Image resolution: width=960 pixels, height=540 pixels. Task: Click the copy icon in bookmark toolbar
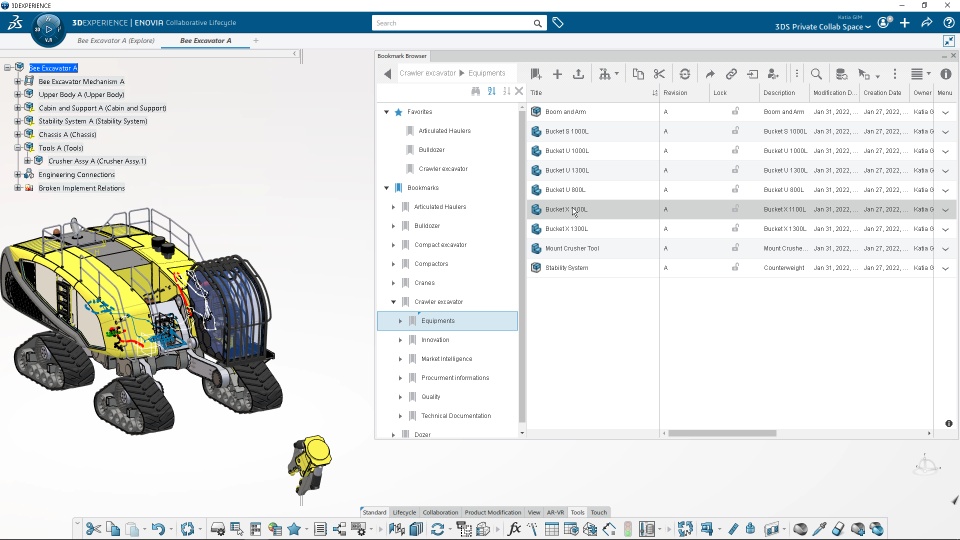point(638,74)
